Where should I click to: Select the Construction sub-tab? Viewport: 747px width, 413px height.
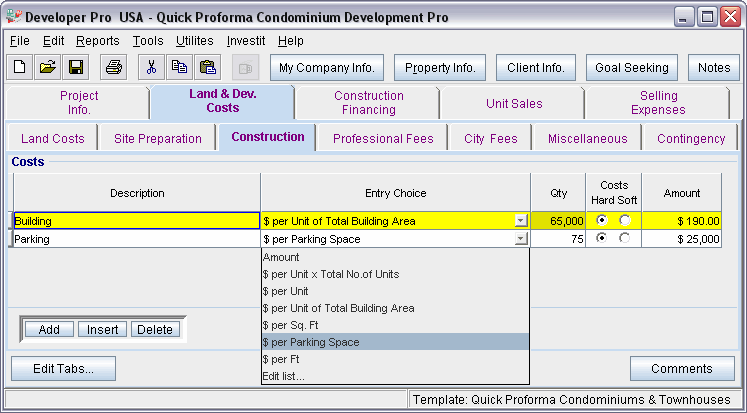268,137
